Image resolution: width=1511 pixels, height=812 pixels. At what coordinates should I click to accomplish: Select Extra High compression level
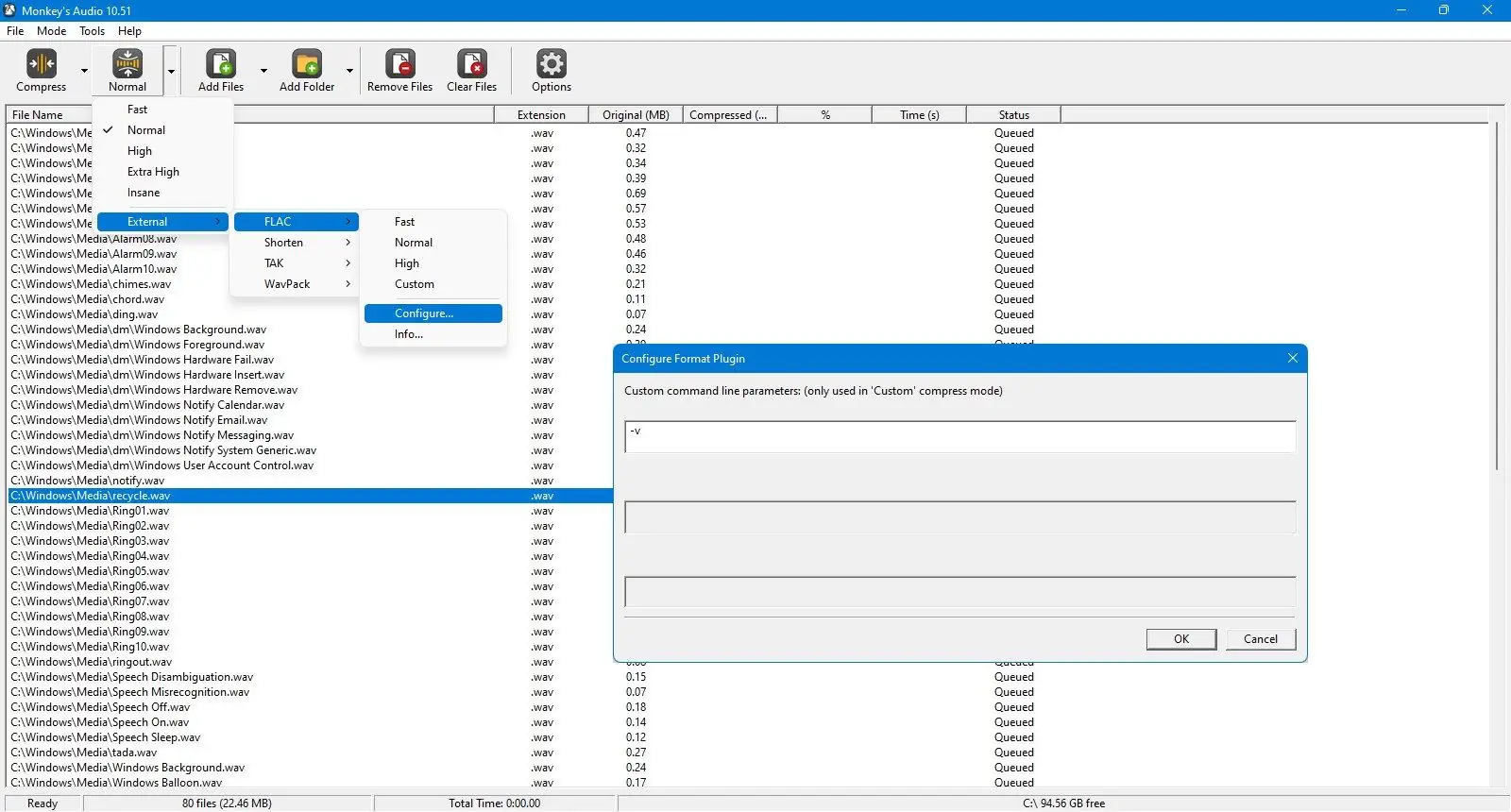click(162, 172)
